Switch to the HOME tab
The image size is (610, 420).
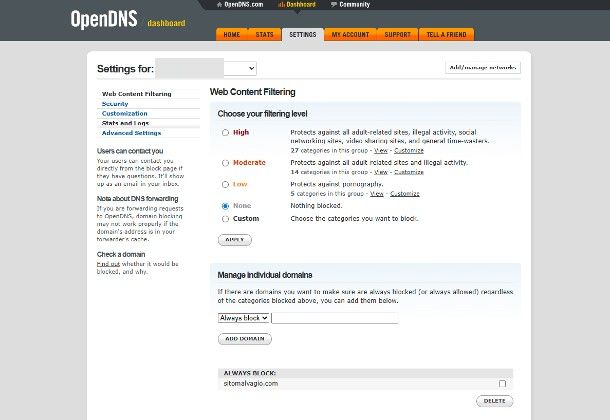pyautogui.click(x=232, y=35)
